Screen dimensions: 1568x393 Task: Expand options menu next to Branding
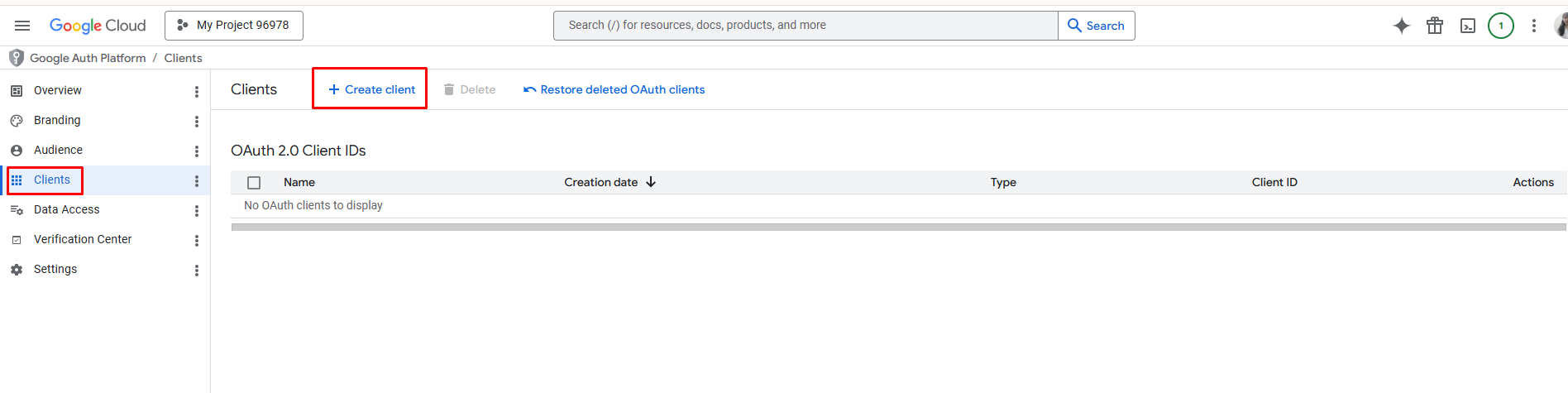coord(197,122)
